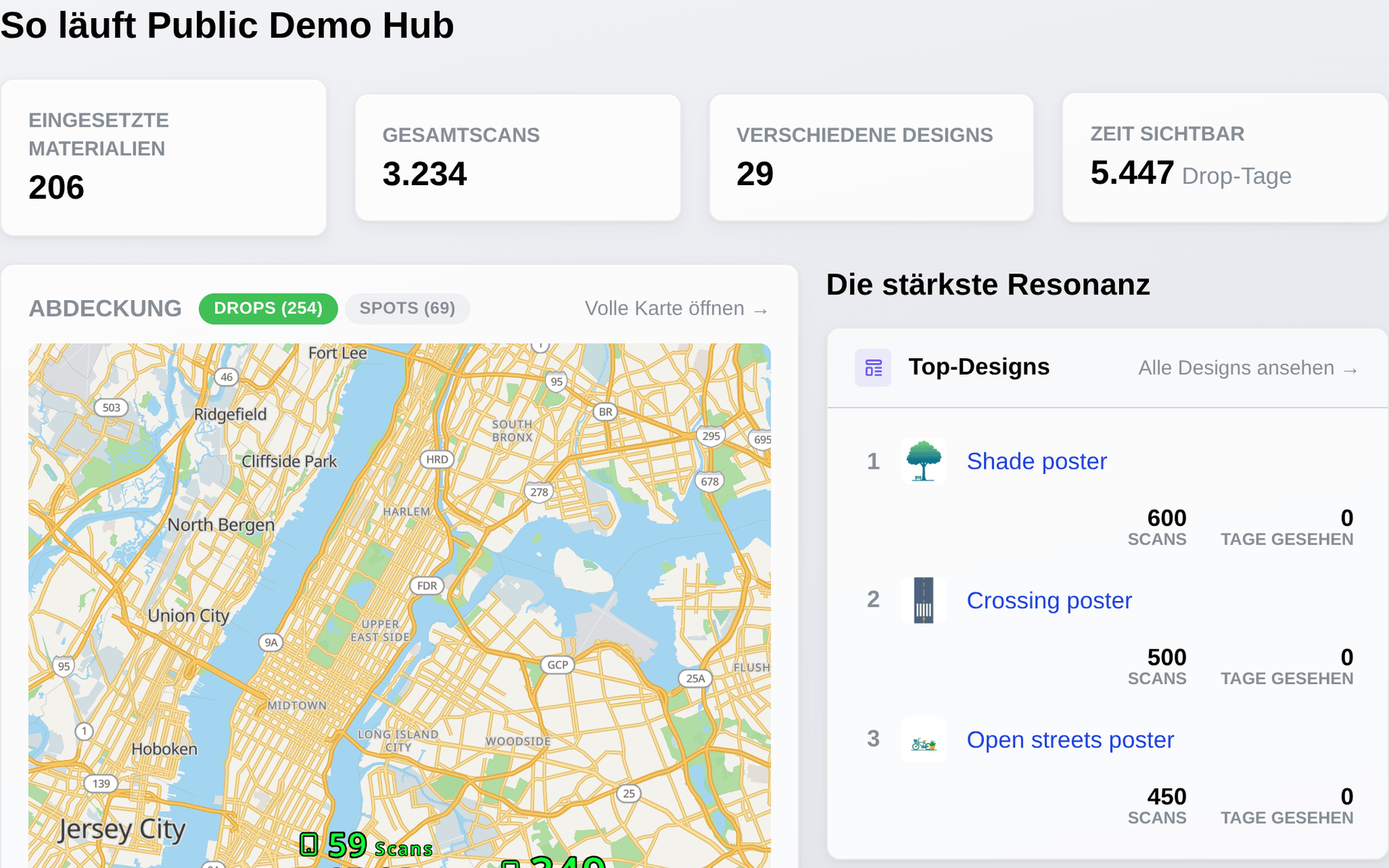Follow the Alle Designs ansehen link
Viewport: 1389px width, 868px height.
(x=1248, y=368)
